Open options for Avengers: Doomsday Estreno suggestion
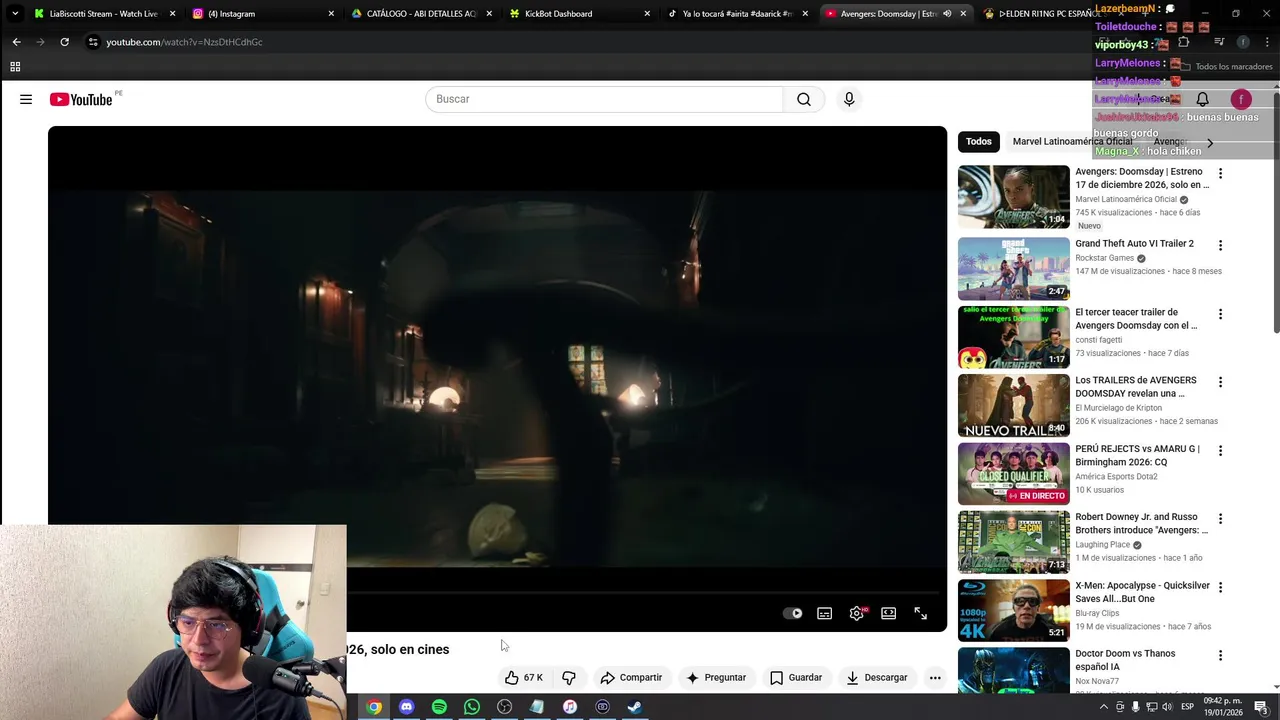 click(1220, 173)
